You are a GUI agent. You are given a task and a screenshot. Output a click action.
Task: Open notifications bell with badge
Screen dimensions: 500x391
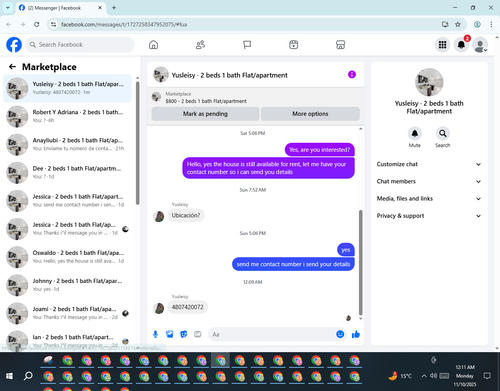tap(461, 45)
